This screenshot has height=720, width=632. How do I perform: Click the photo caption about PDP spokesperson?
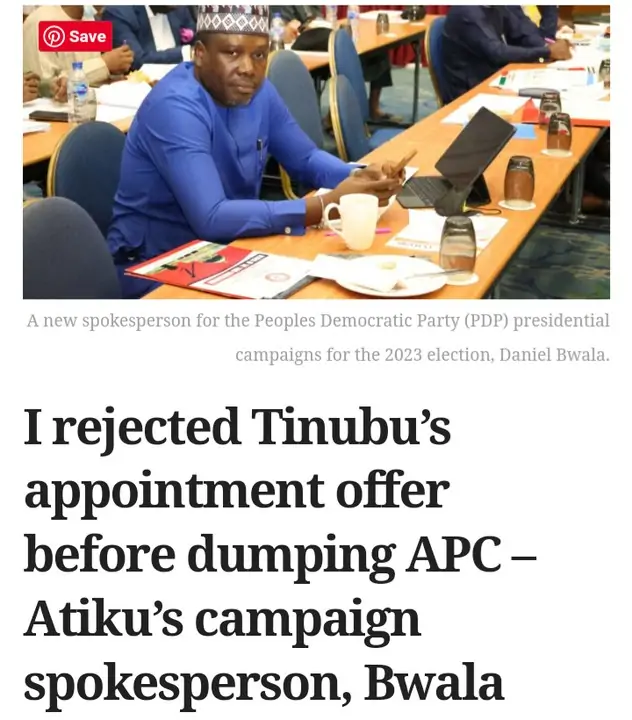(318, 338)
